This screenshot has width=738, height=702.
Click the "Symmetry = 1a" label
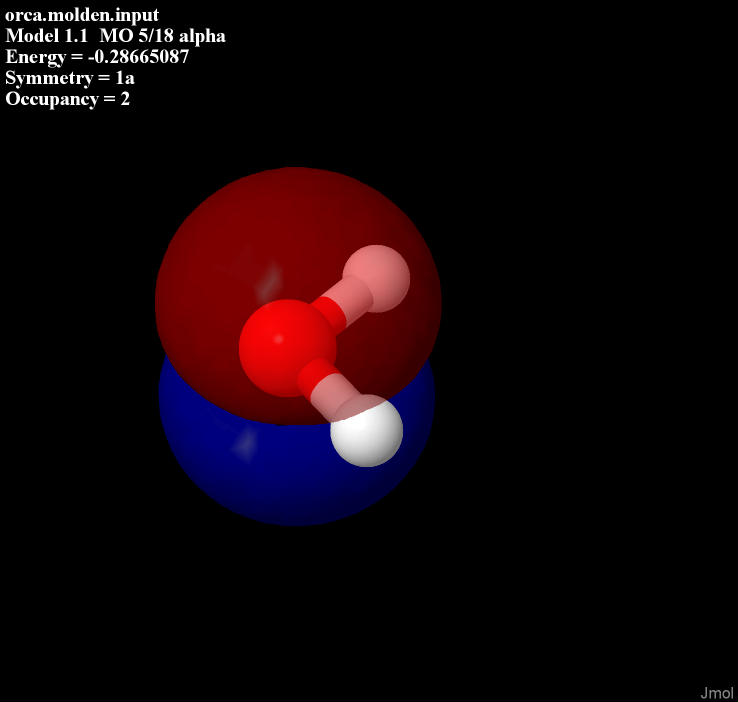point(70,78)
